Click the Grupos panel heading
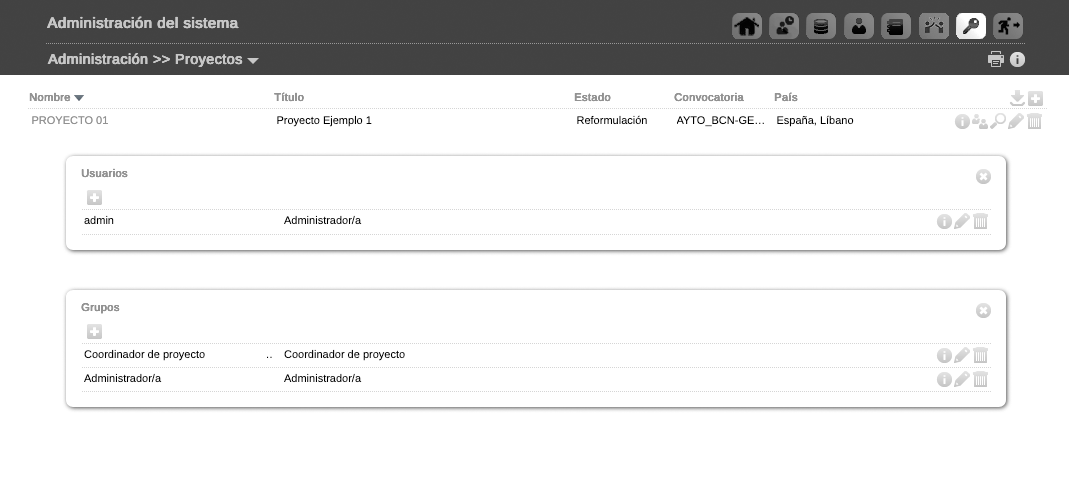The height and width of the screenshot is (486, 1069). [x=100, y=307]
